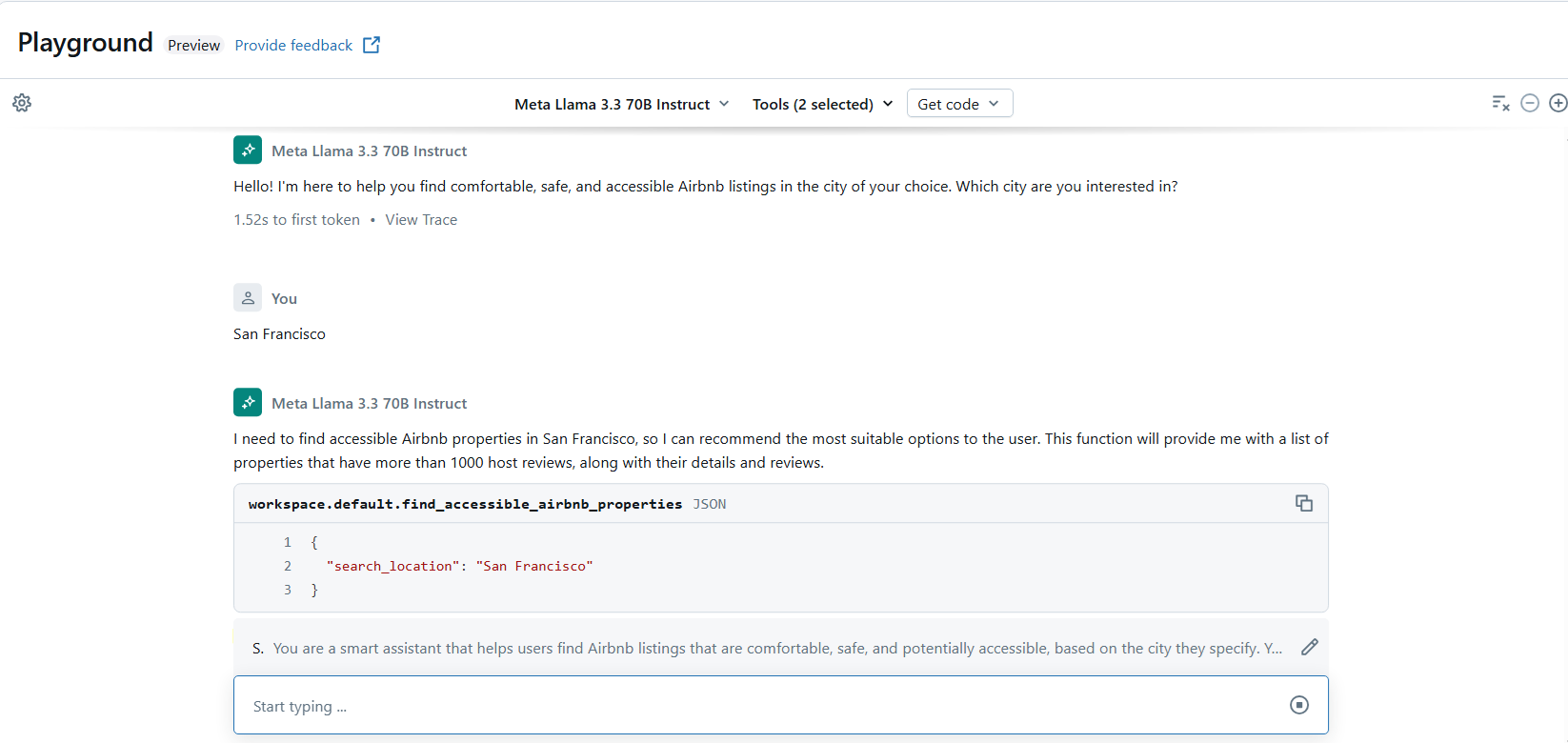Click the You user avatar icon
The height and width of the screenshot is (743, 1568).
click(x=248, y=297)
